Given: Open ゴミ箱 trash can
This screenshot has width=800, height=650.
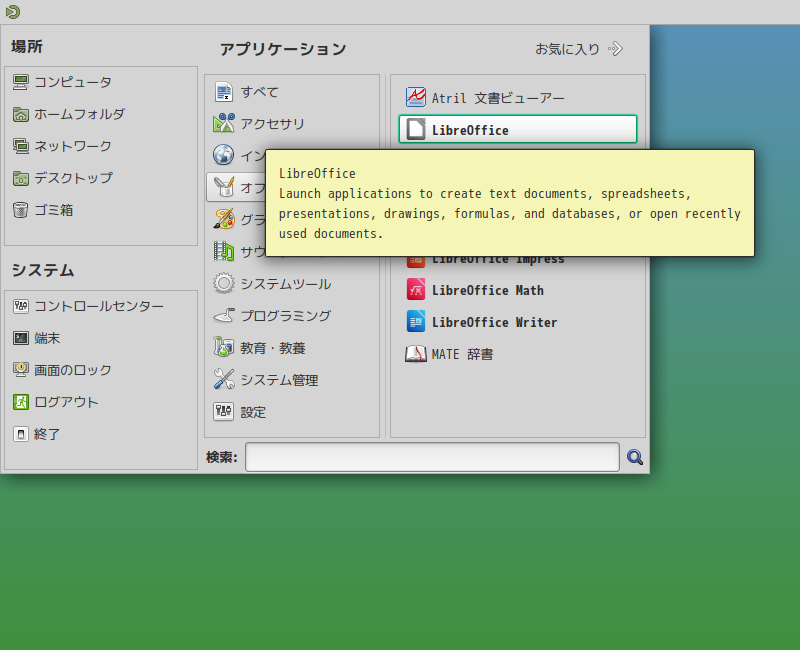Looking at the screenshot, I should pyautogui.click(x=43, y=210).
